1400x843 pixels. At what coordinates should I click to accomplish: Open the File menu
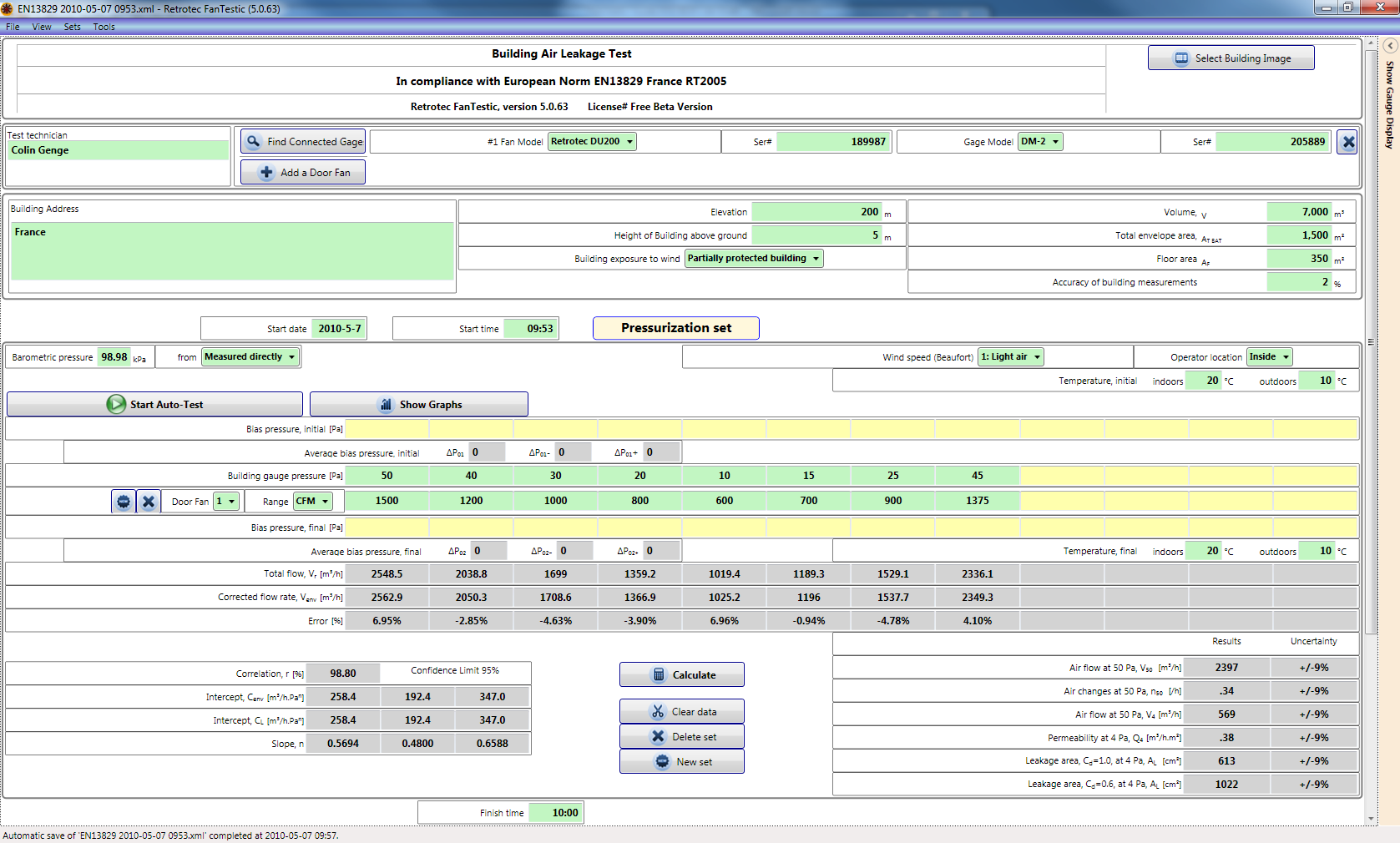pos(13,27)
